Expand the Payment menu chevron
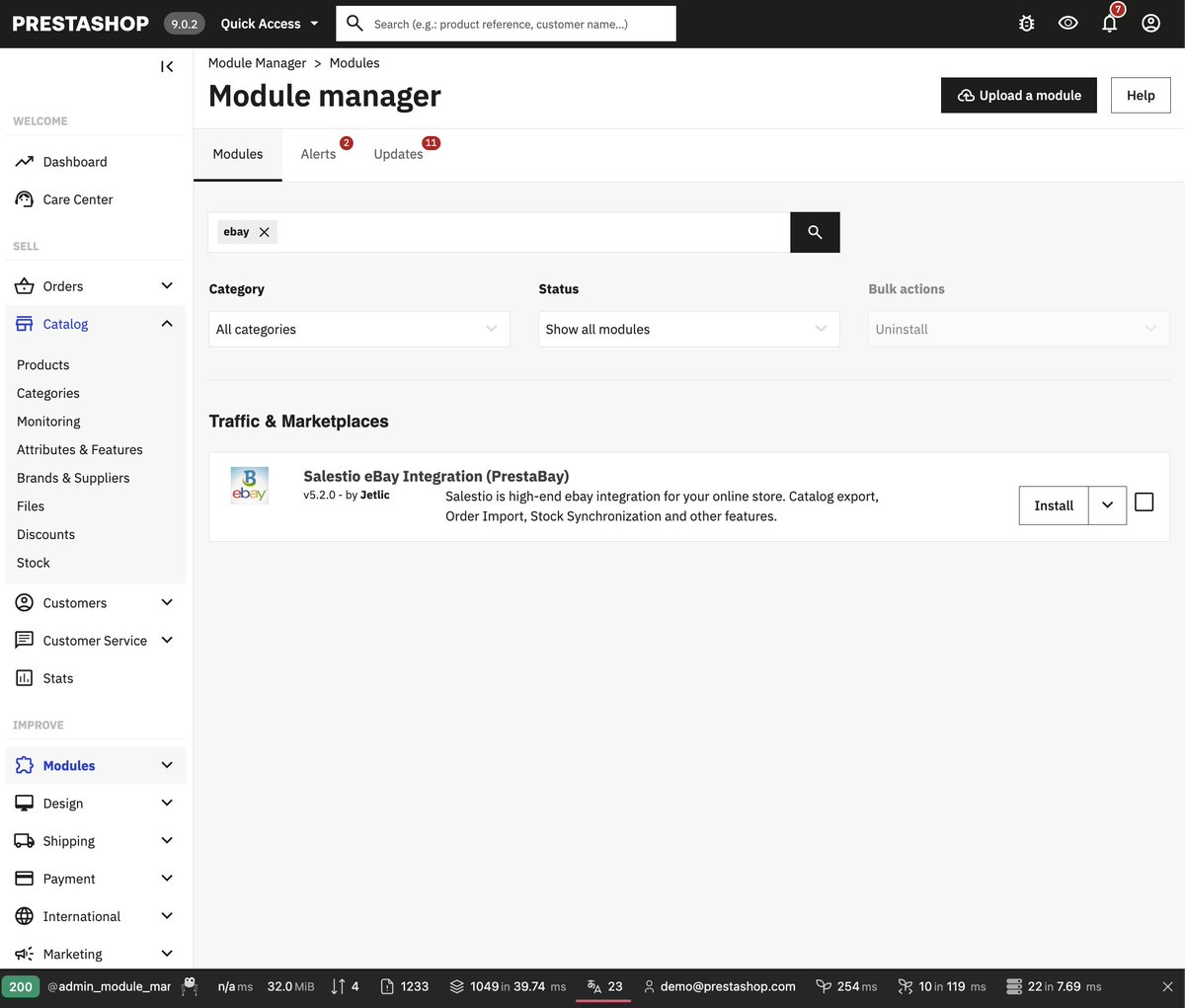The width and height of the screenshot is (1185, 1008). 167,879
